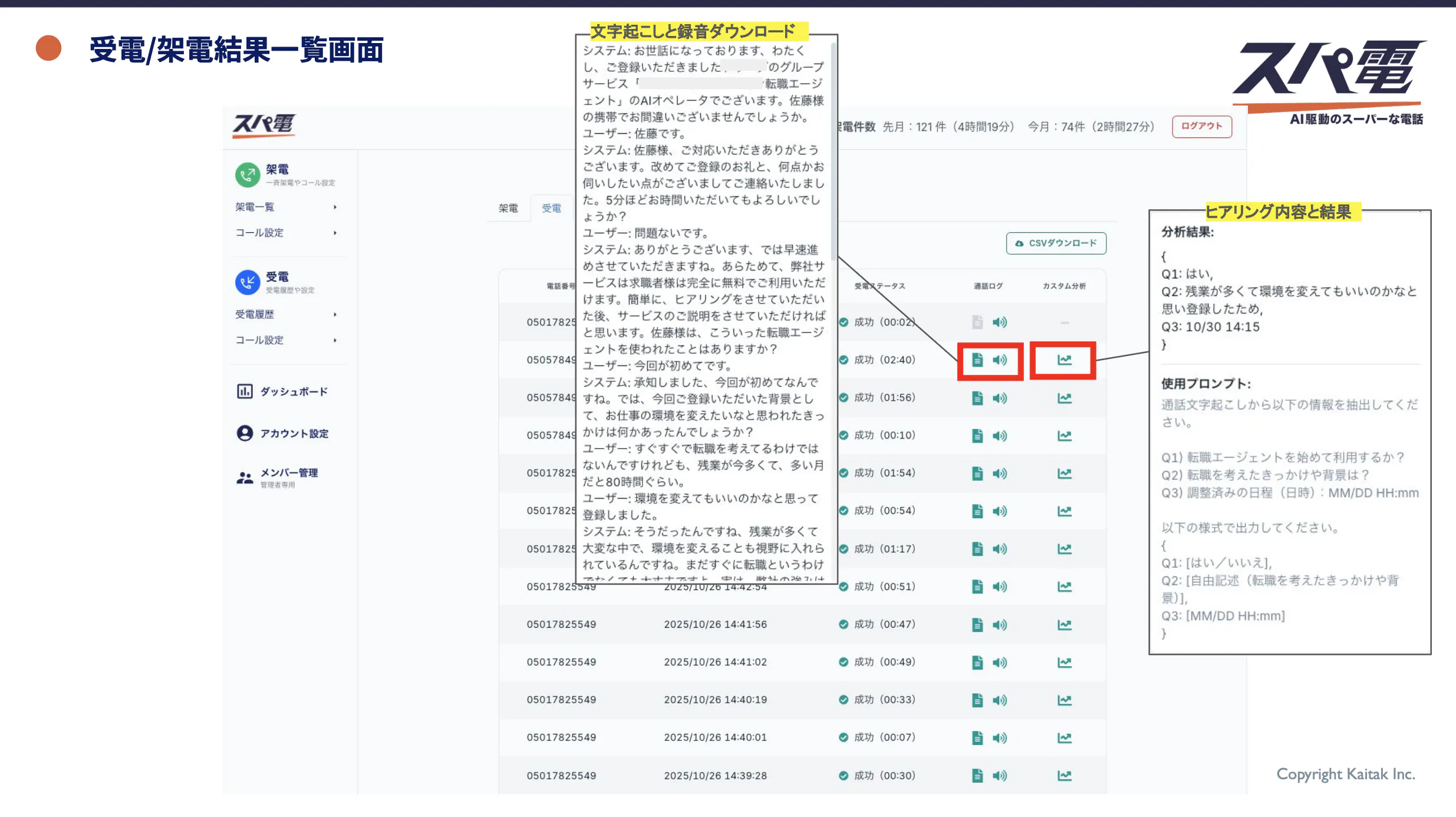Open the ダッシュボード bar-chart icon
This screenshot has width=1456, height=817.
[x=244, y=391]
